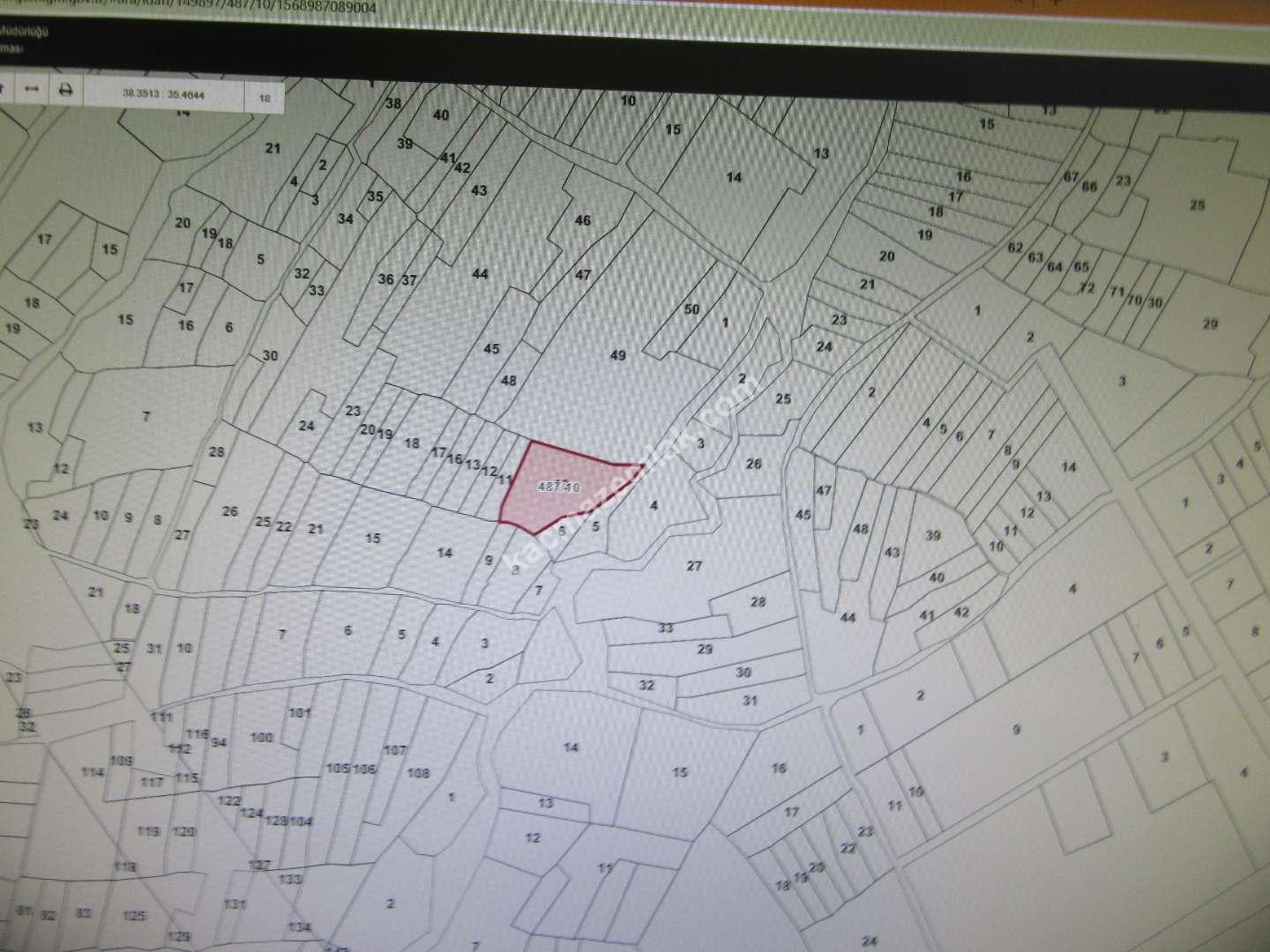The height and width of the screenshot is (952, 1270).
Task: Click the printer icon to print map
Action: tap(65, 90)
